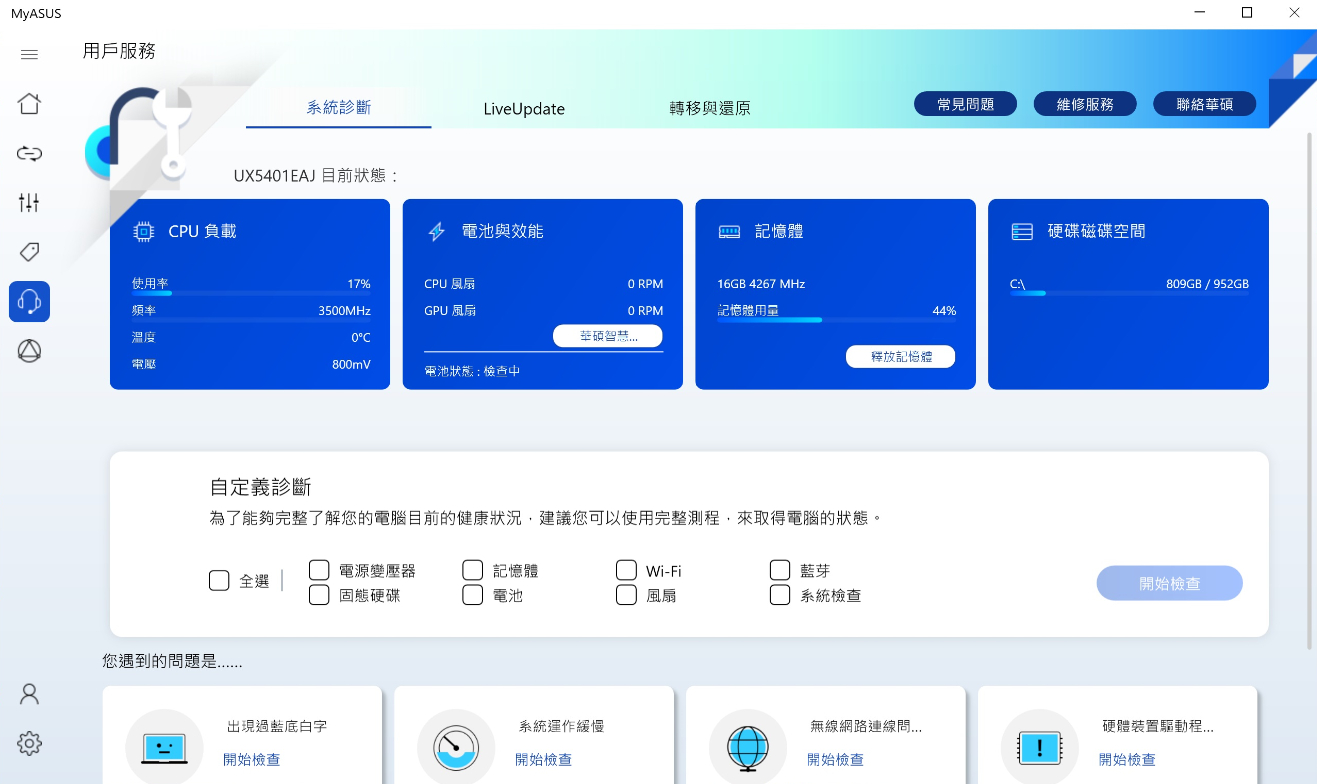
Task: Click the 華碩智慧... button
Action: [x=608, y=336]
